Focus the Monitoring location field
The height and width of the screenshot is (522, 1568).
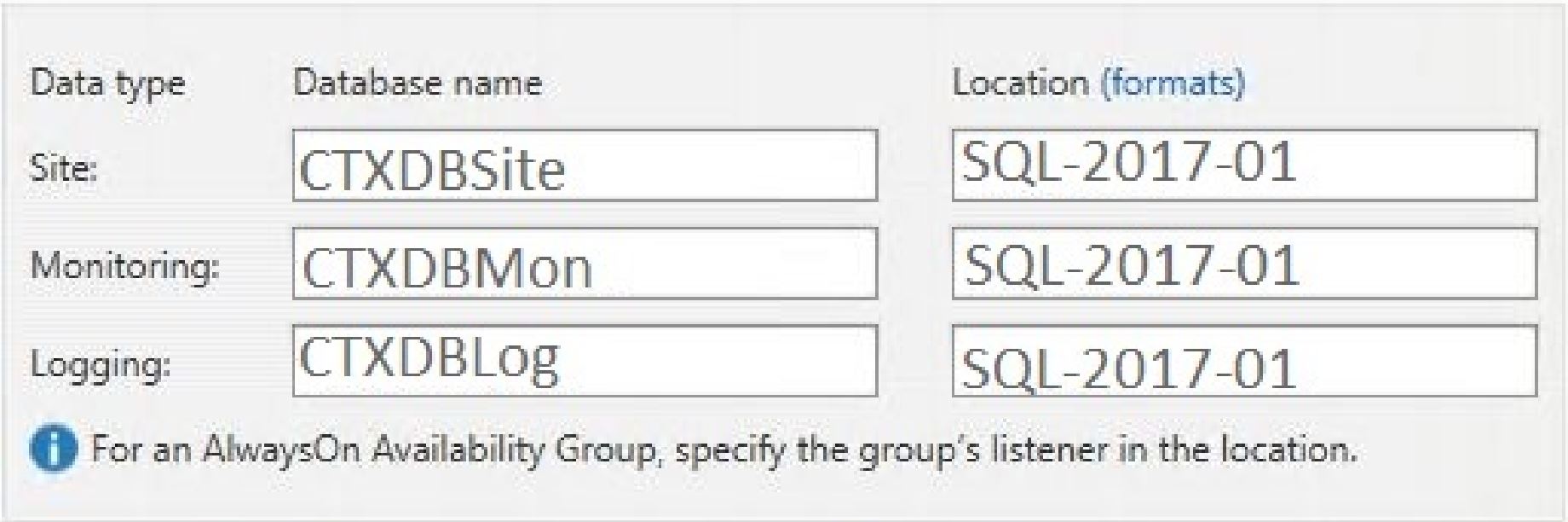[1244, 264]
